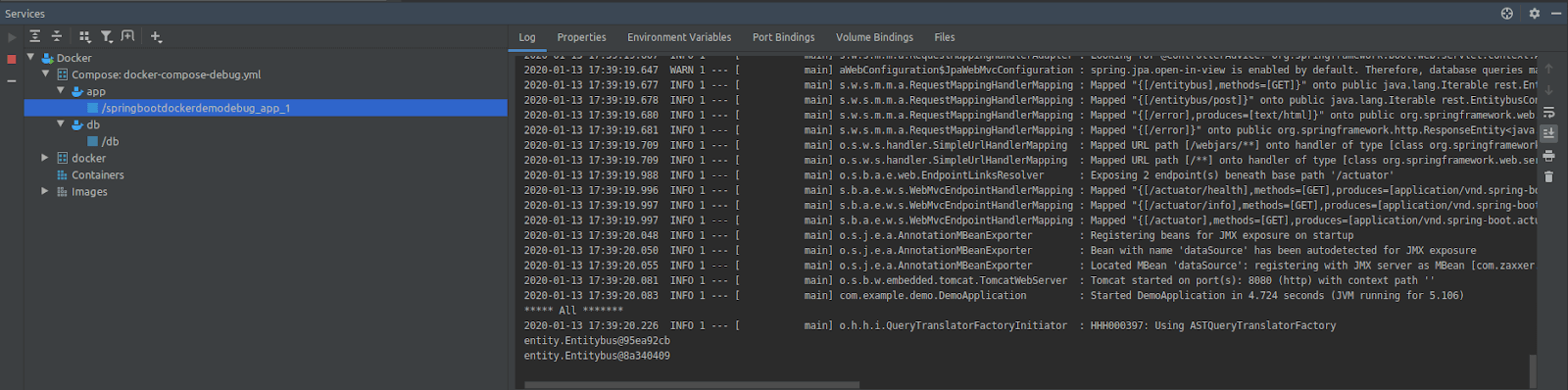Clear the log with the trash icon

coord(1548,176)
